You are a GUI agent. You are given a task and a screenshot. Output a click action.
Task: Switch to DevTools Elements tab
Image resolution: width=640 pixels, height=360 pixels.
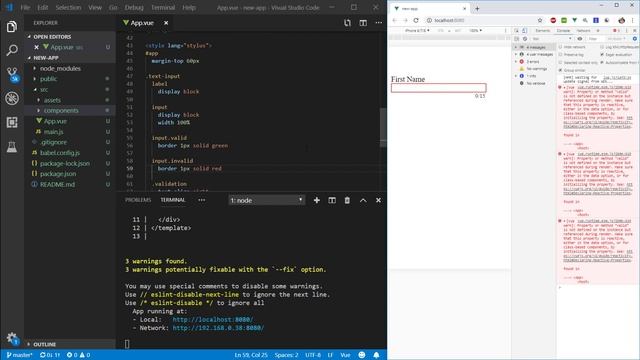tap(542, 31)
